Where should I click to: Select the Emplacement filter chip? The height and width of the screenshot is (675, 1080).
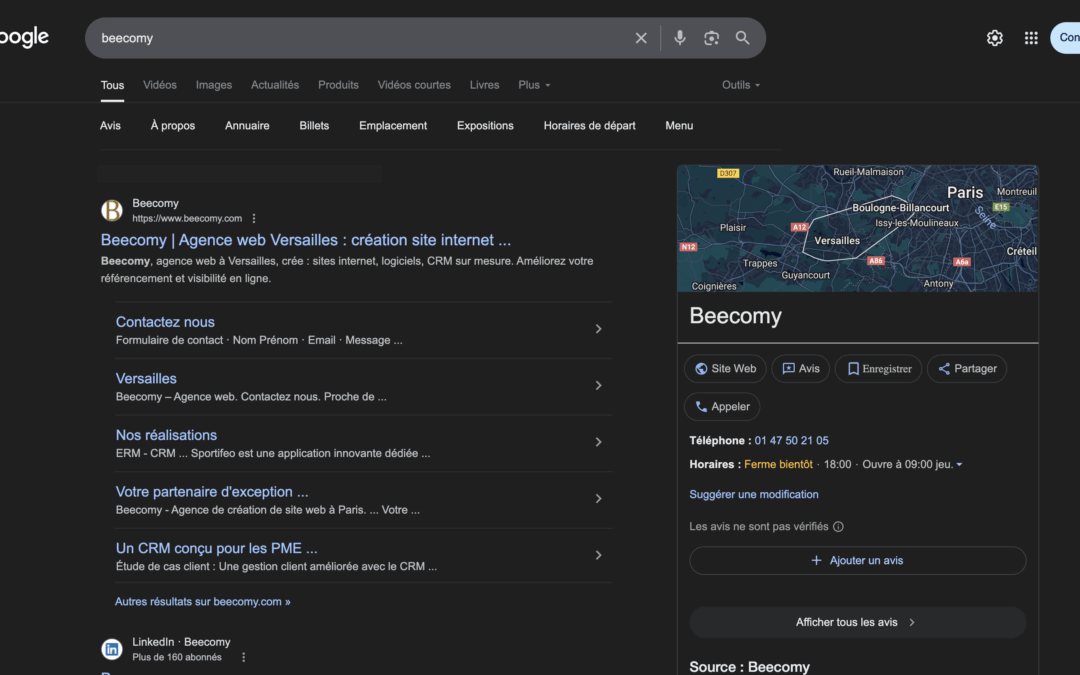(x=393, y=125)
